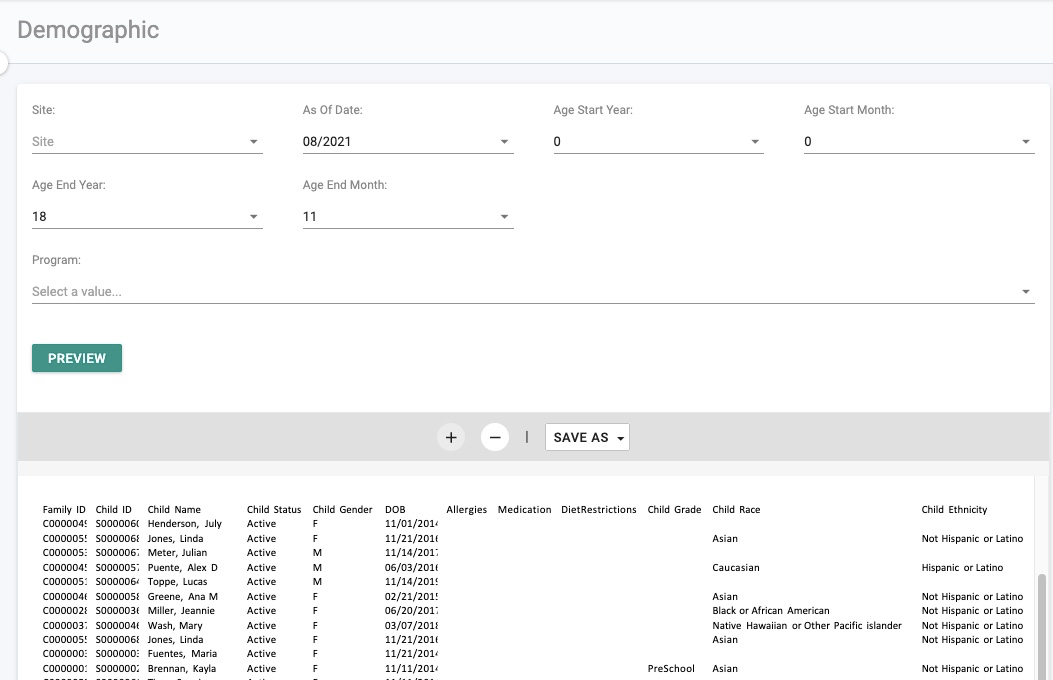Viewport: 1053px width, 680px height.
Task: Click the Caucasian race cell
Action: click(x=736, y=567)
